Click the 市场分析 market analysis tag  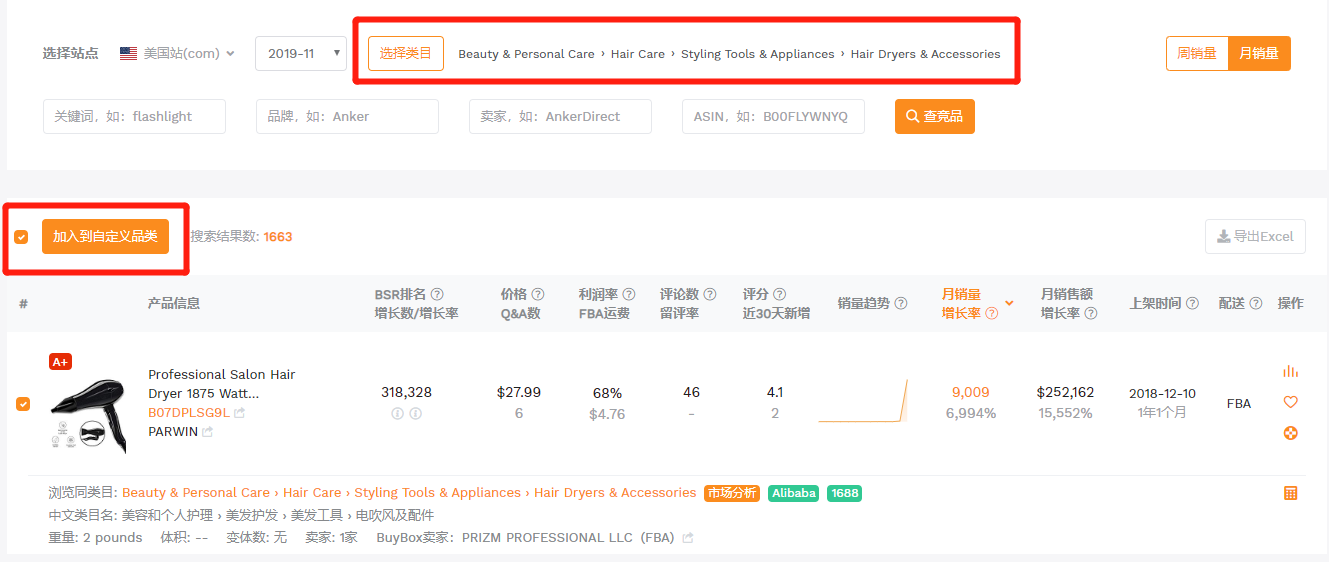(x=731, y=493)
